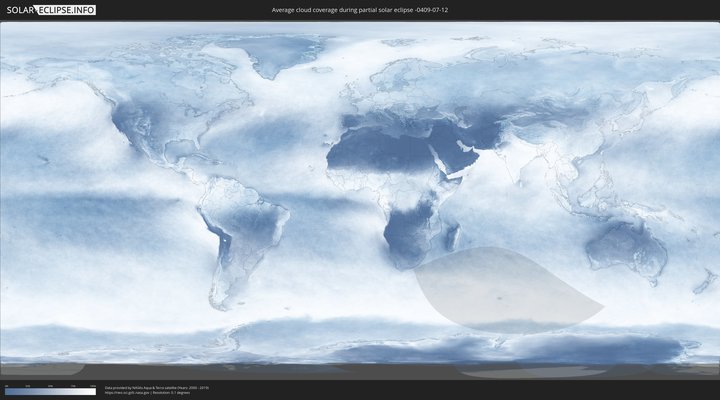Click the SOLARECLIPSE.INFO logo
Viewport: 720px width, 400px height.
point(51,10)
